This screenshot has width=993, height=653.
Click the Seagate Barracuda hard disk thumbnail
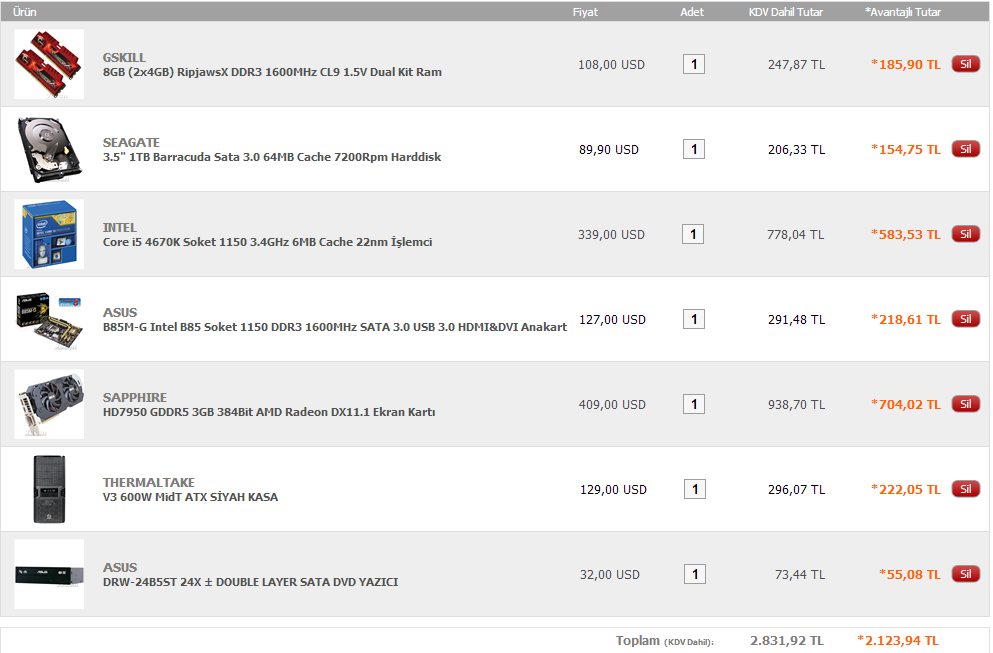point(49,149)
